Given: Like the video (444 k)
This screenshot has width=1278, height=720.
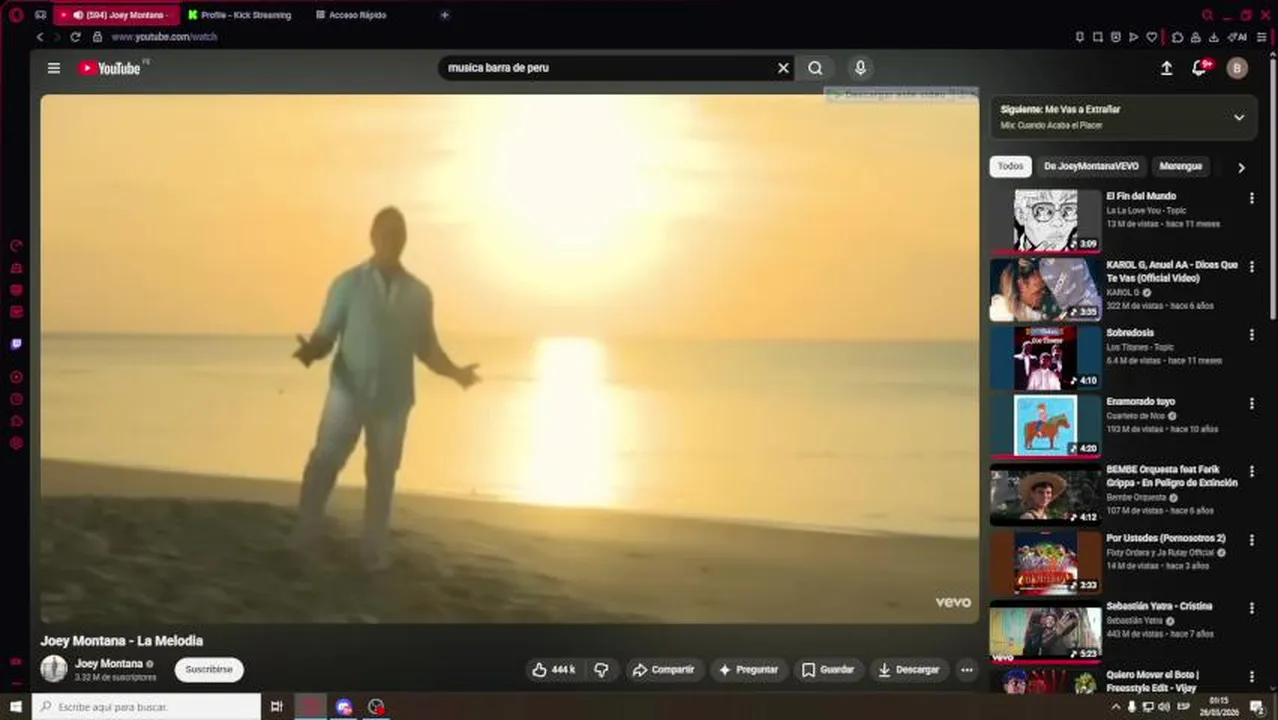Looking at the screenshot, I should [554, 670].
